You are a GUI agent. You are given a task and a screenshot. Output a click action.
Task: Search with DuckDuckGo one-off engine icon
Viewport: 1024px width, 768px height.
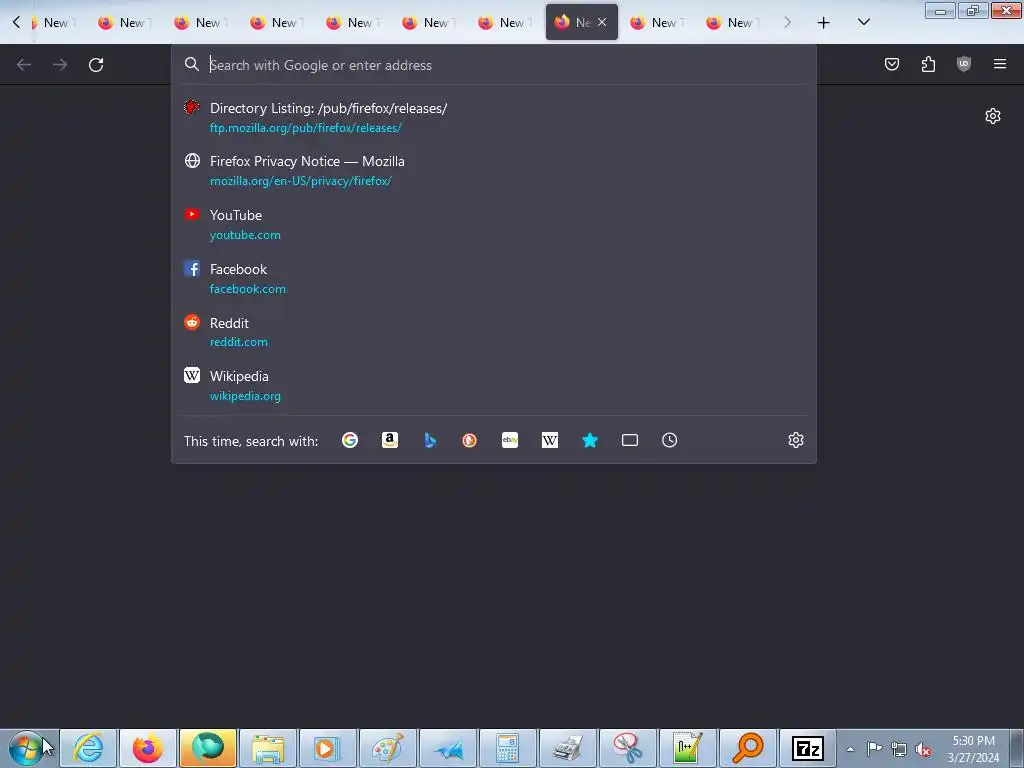point(470,440)
